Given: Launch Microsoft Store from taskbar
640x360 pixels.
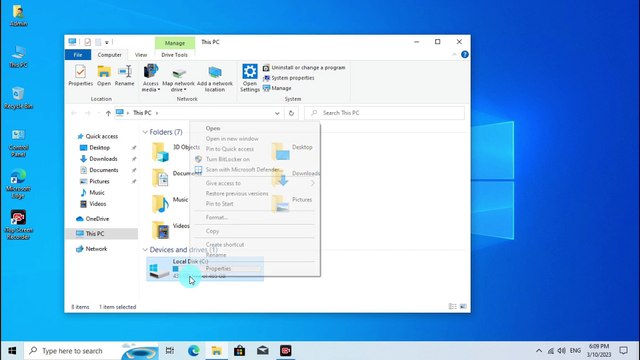Looking at the screenshot, I should tap(240, 351).
